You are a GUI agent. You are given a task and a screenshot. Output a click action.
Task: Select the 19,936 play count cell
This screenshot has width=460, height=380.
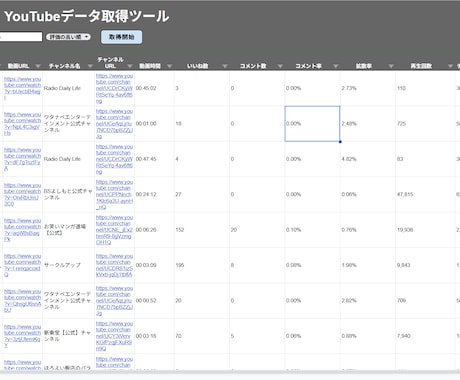coord(425,230)
